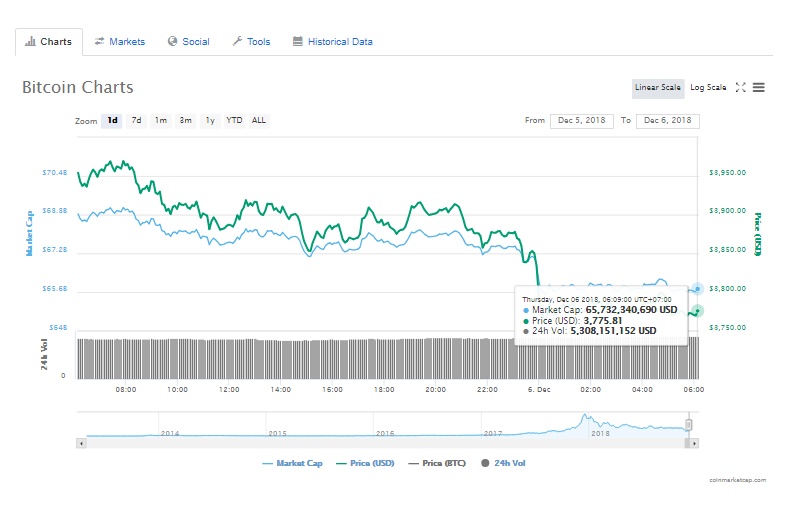Click the Markets exchange arrows icon
The image size is (795, 507).
(99, 41)
